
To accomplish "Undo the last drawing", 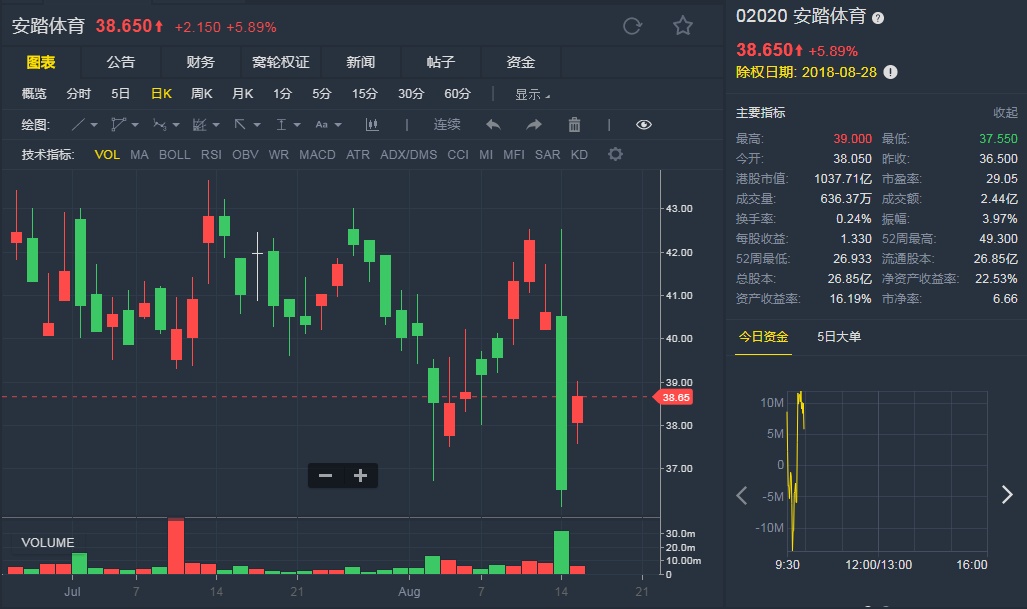I will click(493, 124).
